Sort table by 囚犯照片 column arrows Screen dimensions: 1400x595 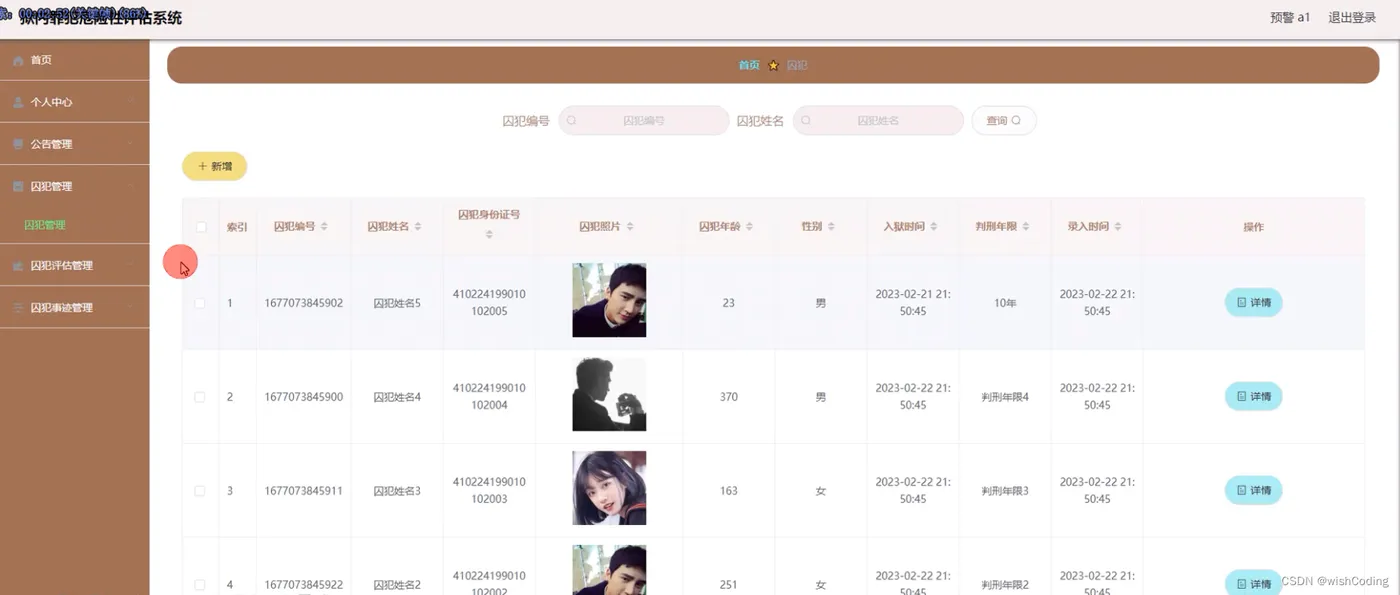click(630, 227)
